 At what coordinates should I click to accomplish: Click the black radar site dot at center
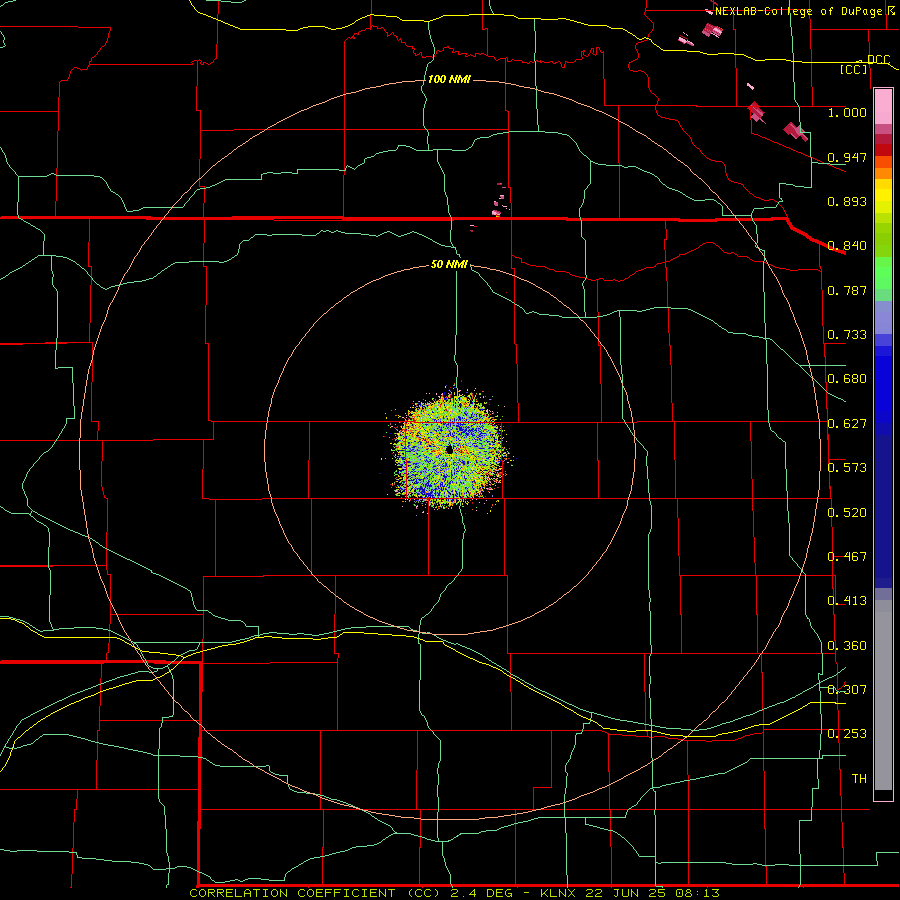click(x=449, y=449)
